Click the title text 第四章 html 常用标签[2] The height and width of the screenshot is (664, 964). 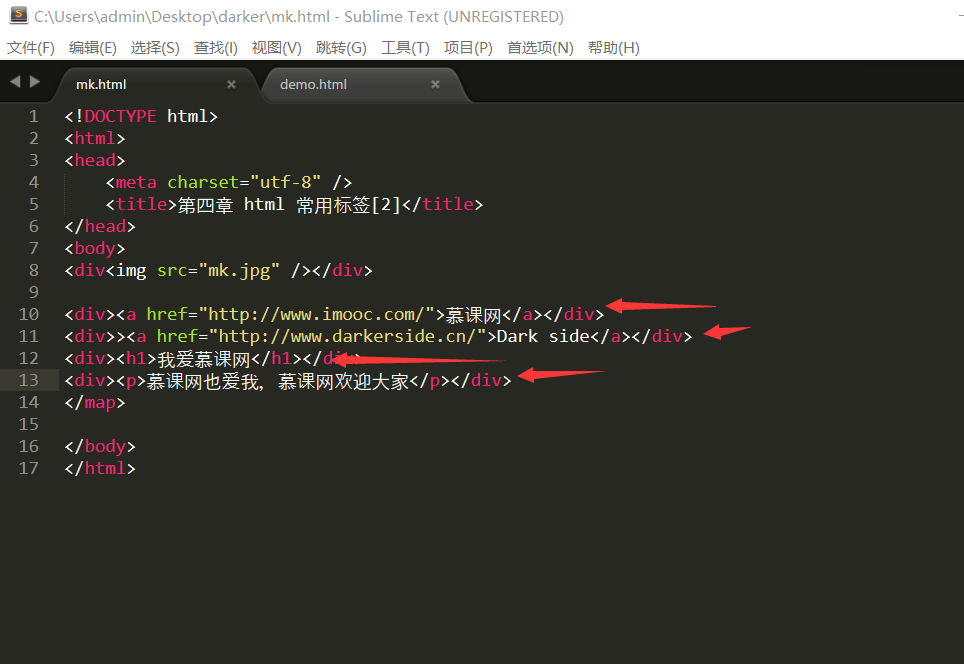pos(290,204)
